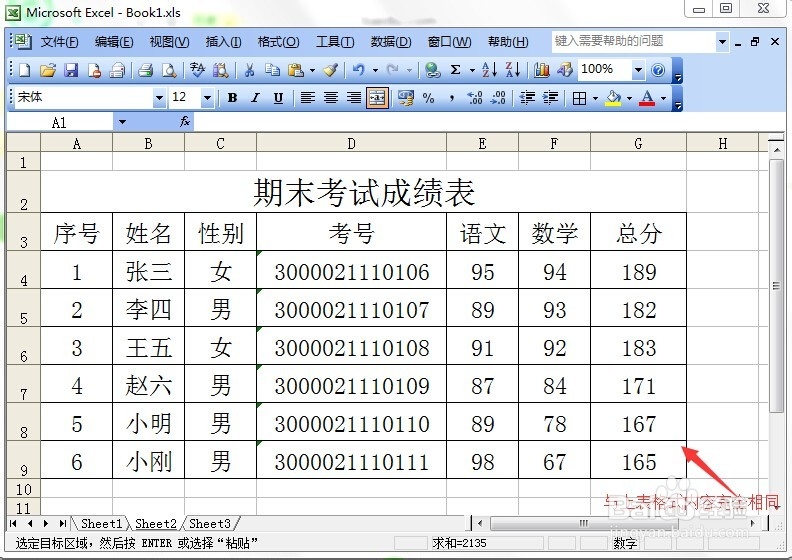
Task: Toggle underline formatting
Action: (278, 98)
